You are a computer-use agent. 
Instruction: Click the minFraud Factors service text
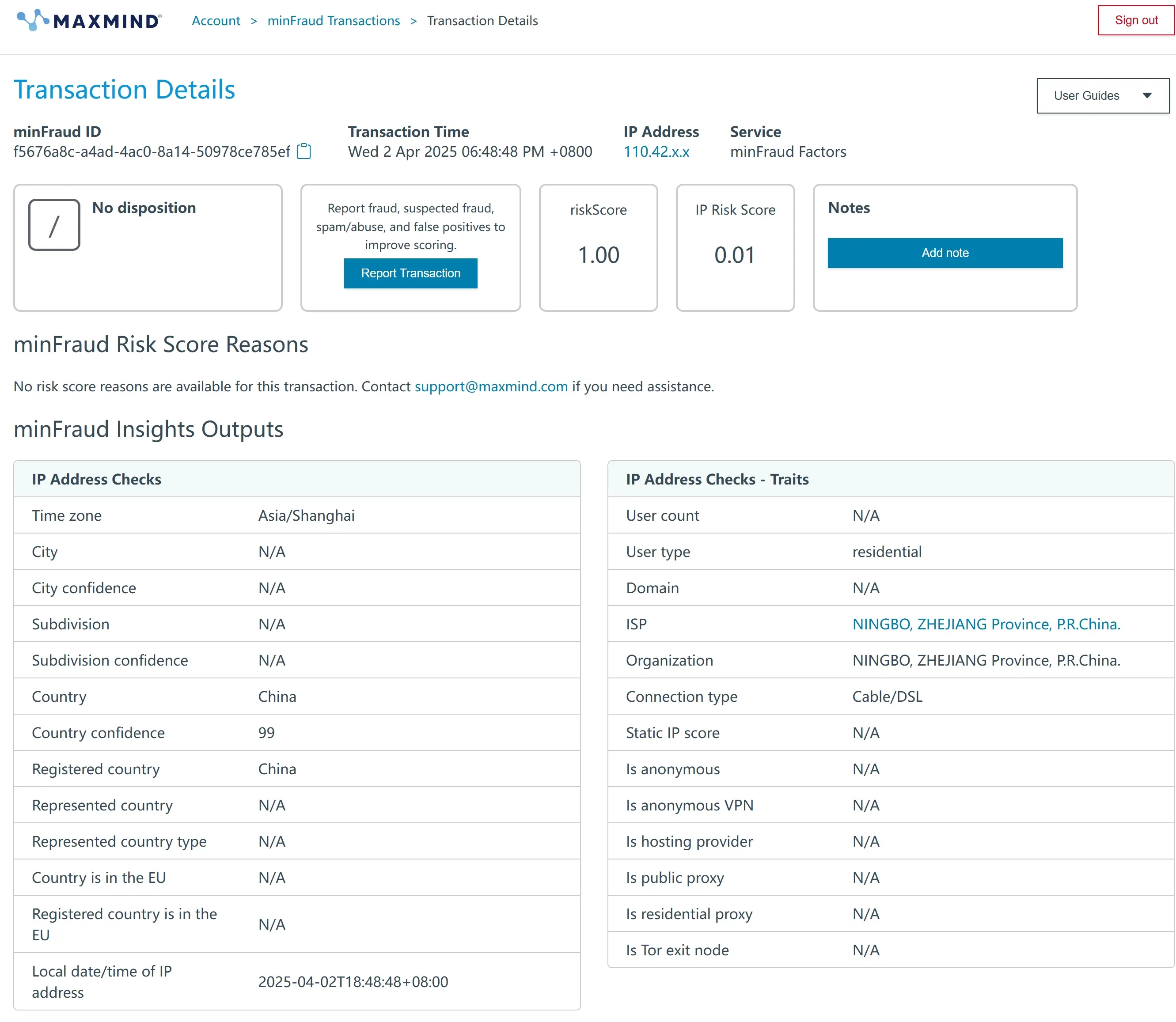point(788,151)
